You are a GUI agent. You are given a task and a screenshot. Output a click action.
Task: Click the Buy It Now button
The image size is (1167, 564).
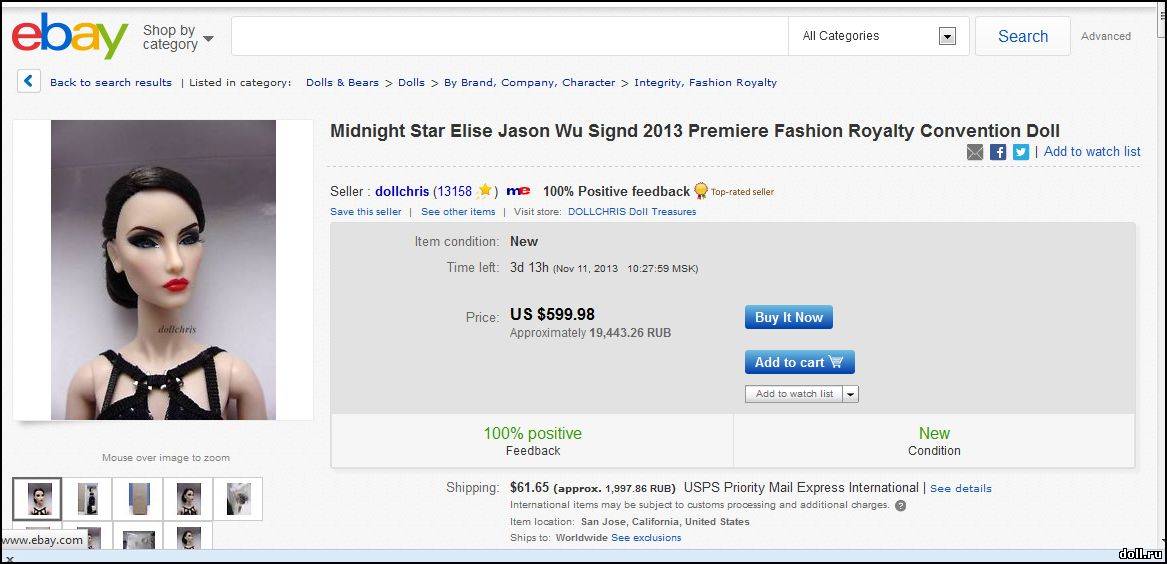[789, 317]
